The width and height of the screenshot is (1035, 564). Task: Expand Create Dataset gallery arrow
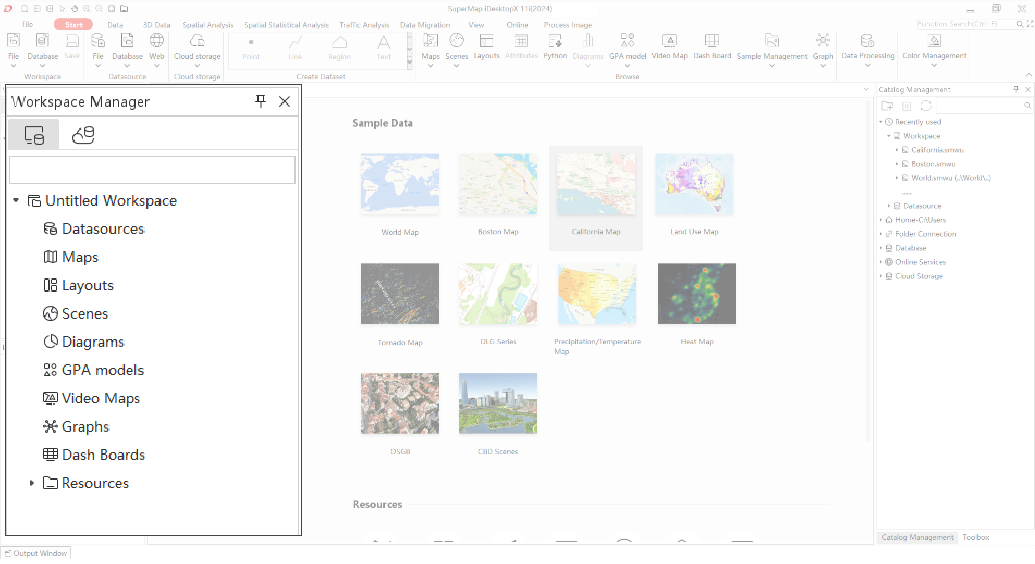409,62
